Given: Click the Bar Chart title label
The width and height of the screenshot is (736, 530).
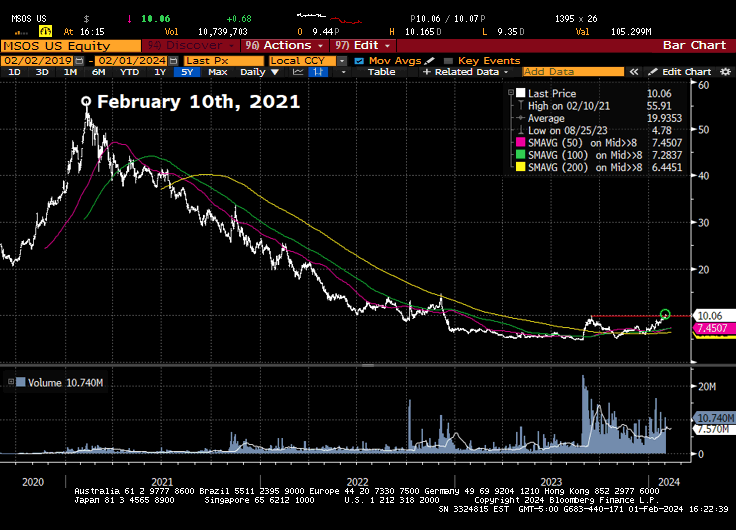Looking at the screenshot, I should 694,45.
